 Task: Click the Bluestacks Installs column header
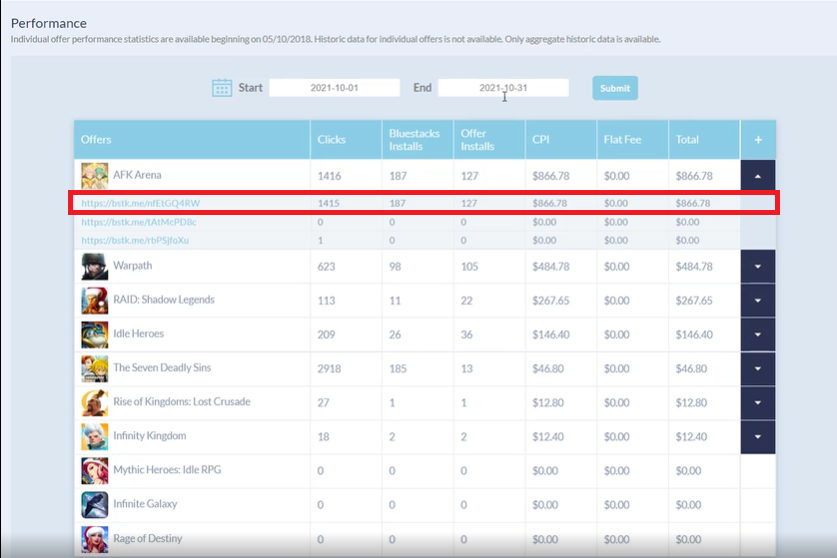[417, 139]
